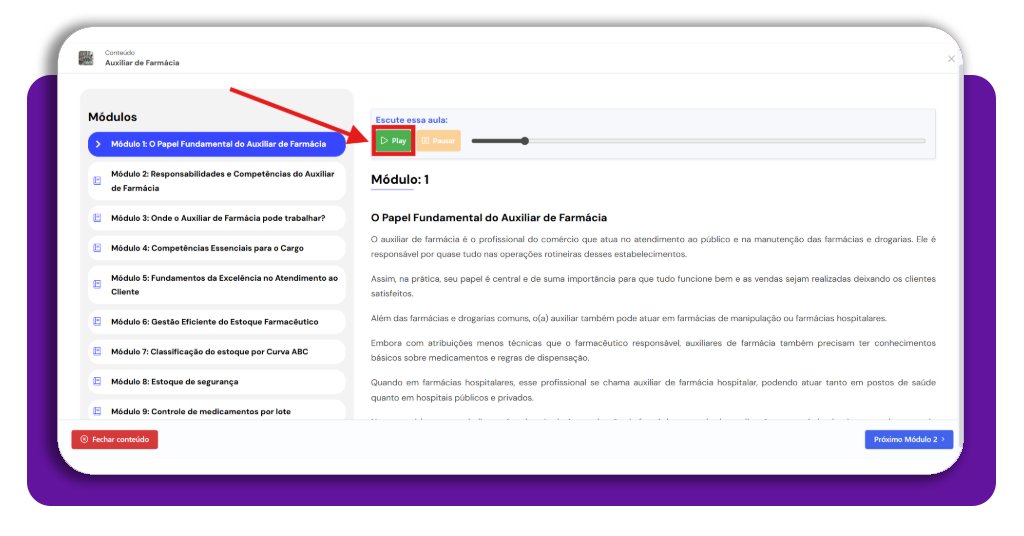The width and height of the screenshot is (1024, 536).
Task: Click the 'Conteúdo' label in the header
Action: [120, 53]
